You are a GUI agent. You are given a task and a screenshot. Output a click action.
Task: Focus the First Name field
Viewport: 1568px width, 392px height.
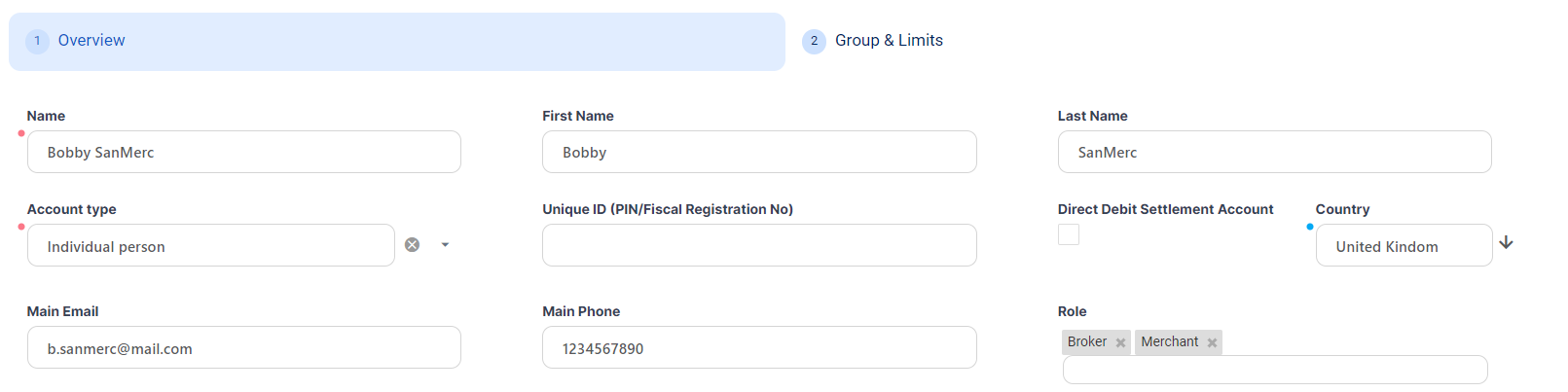[x=759, y=153]
